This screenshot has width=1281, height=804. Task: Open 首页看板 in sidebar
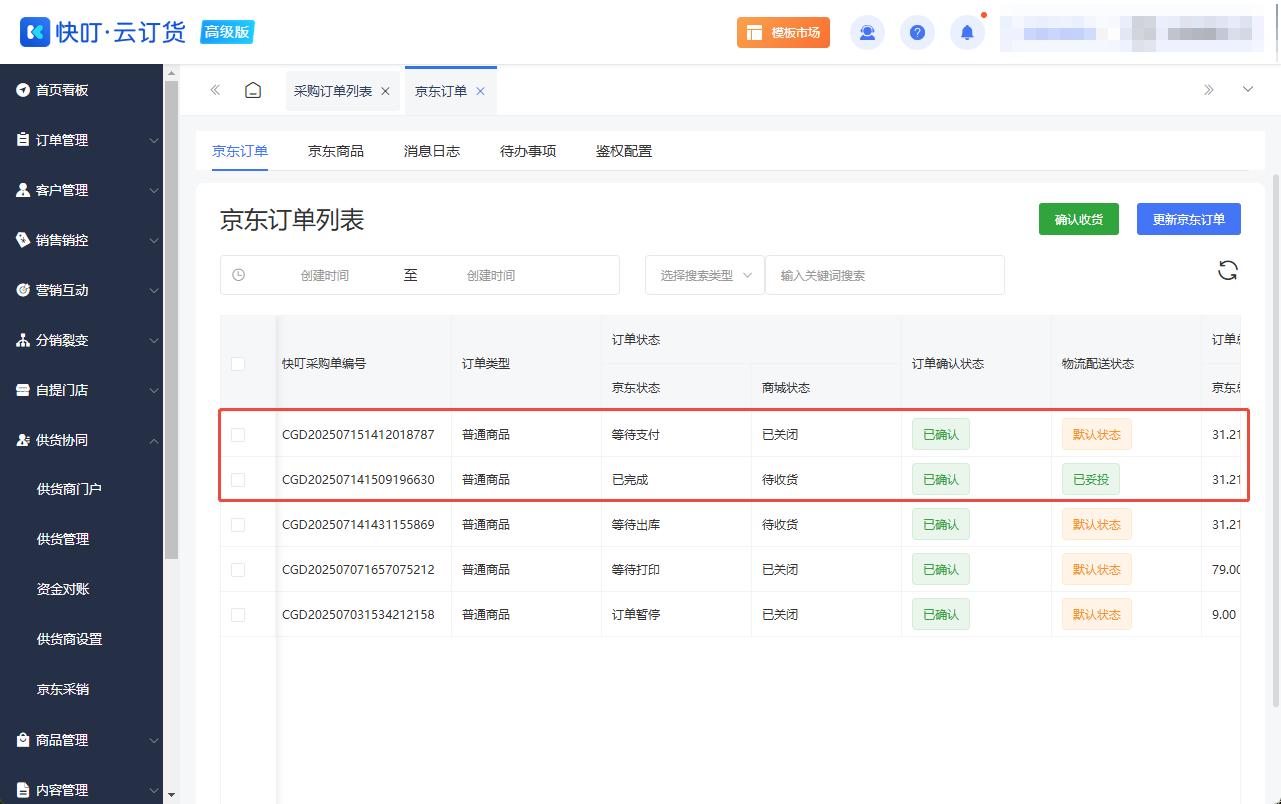pyautogui.click(x=62, y=90)
